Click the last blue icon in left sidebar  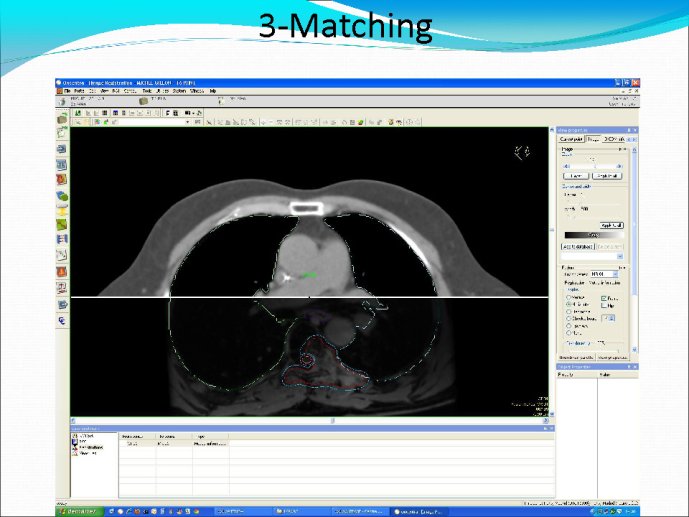click(62, 321)
